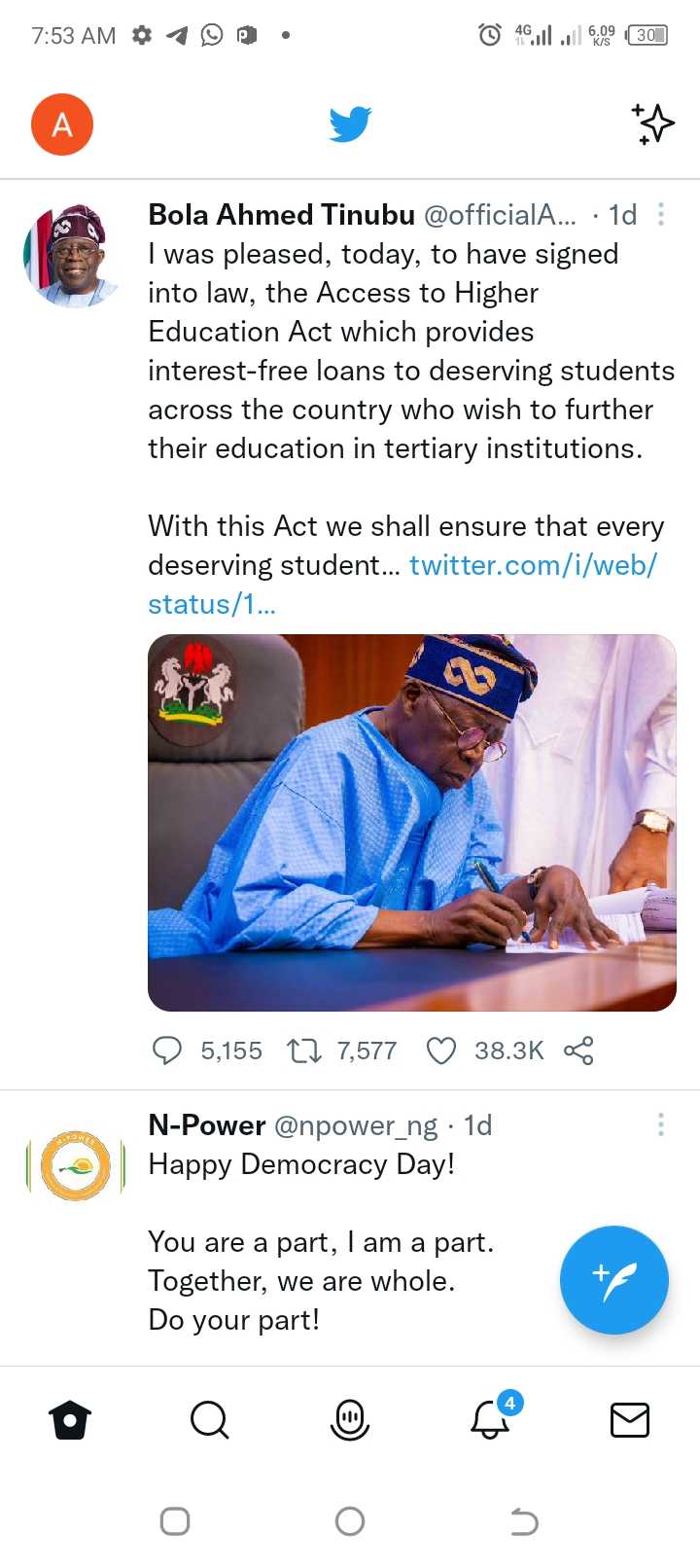Compose a new tweet

[x=613, y=1279]
